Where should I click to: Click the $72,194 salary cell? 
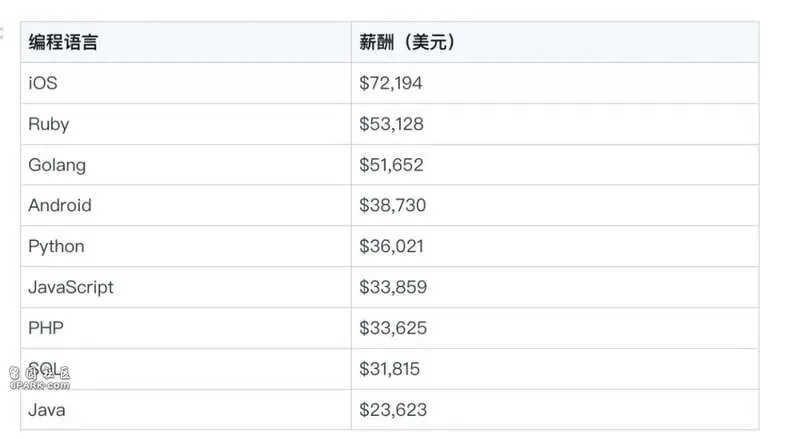pyautogui.click(x=391, y=83)
